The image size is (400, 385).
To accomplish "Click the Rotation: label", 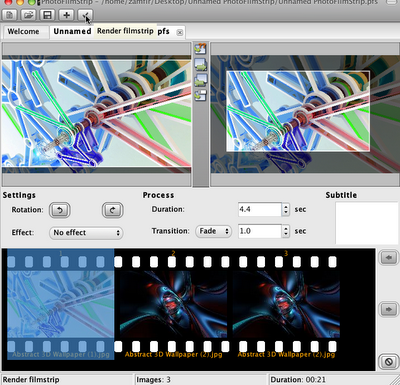I will click(27, 210).
